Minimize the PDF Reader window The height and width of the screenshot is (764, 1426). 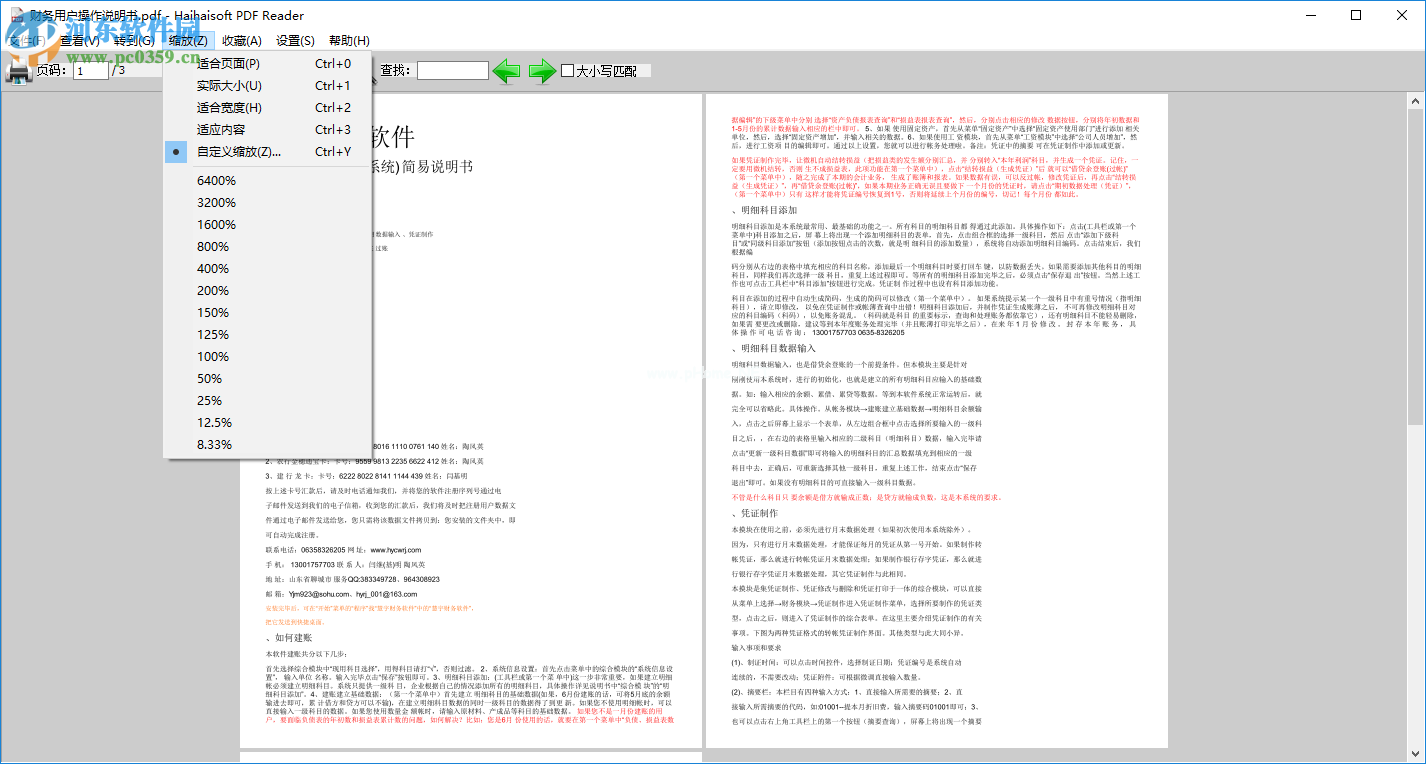pyautogui.click(x=1311, y=15)
